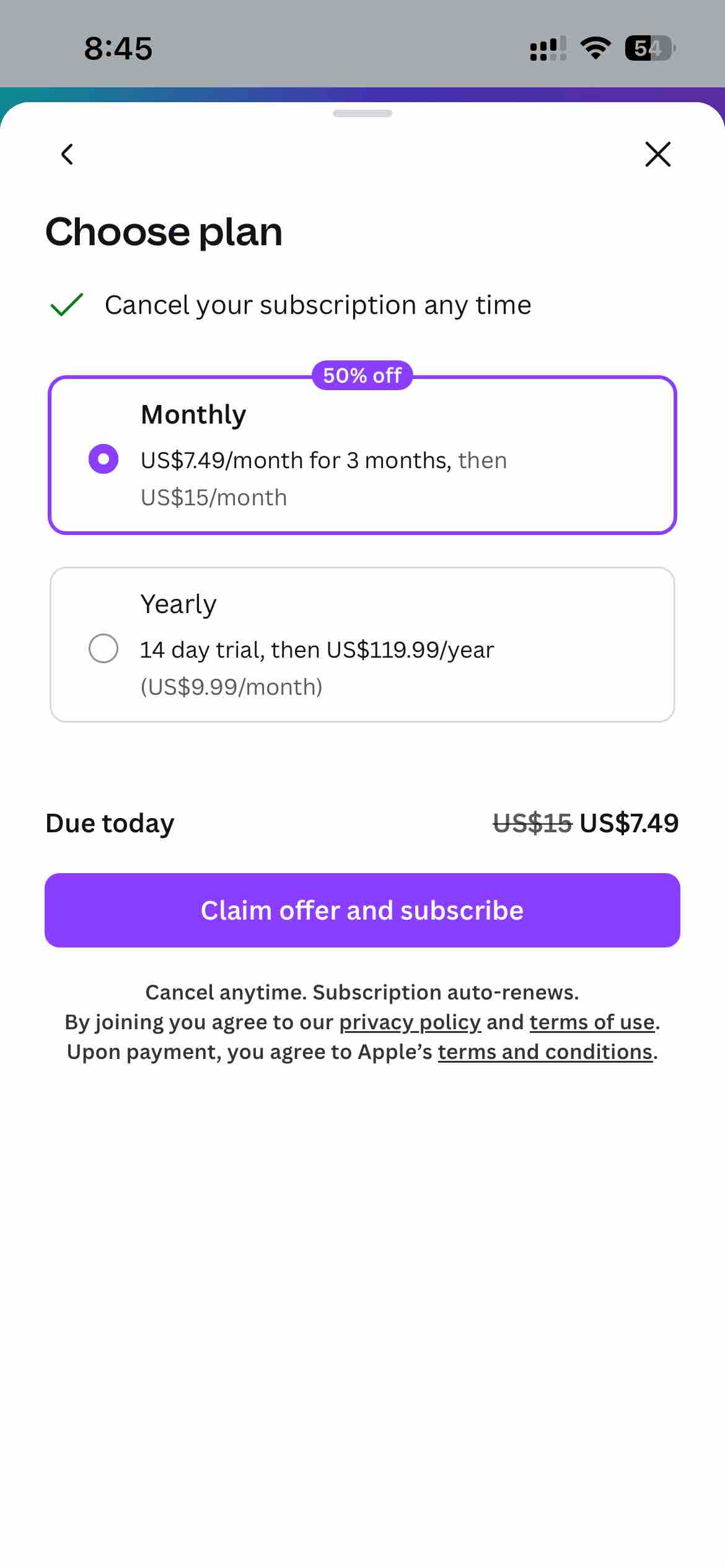Tap the back chevron arrow
This screenshot has width=725, height=1568.
coord(68,154)
